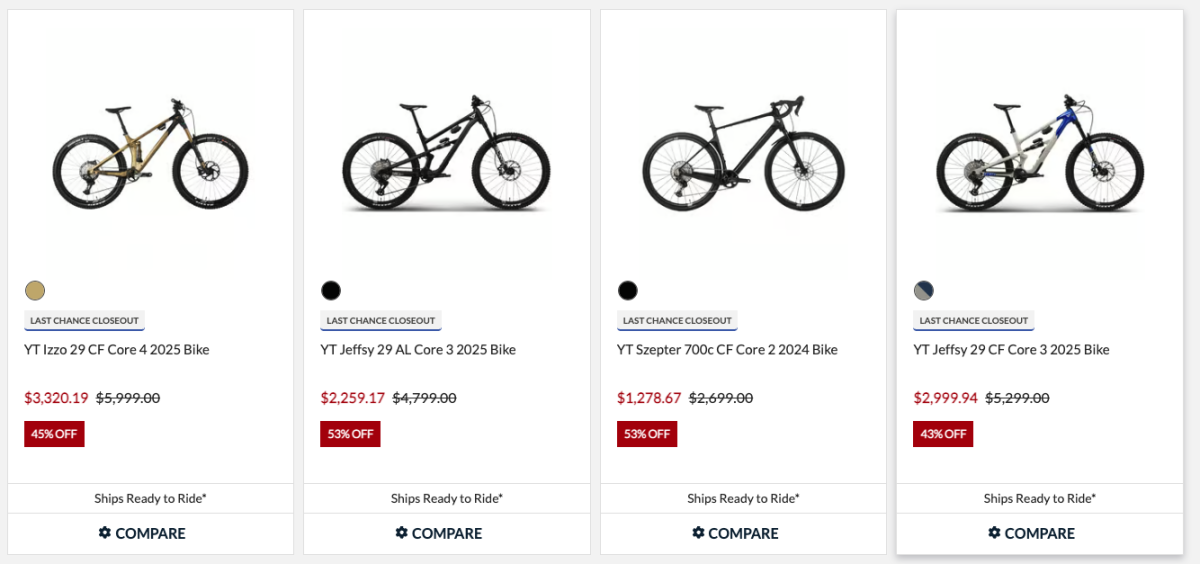The image size is (1200, 564).
Task: Click gear icon beside Szepter Compare
Action: [x=698, y=533]
